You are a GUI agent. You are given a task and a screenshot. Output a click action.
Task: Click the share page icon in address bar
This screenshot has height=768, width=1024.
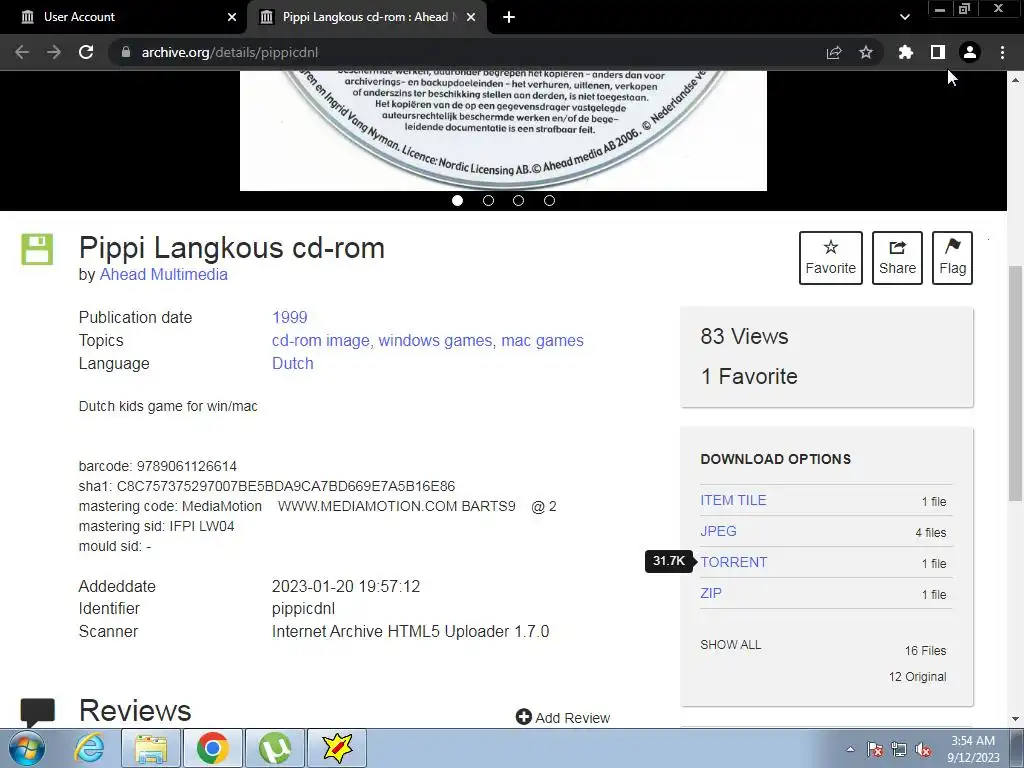pos(834,52)
